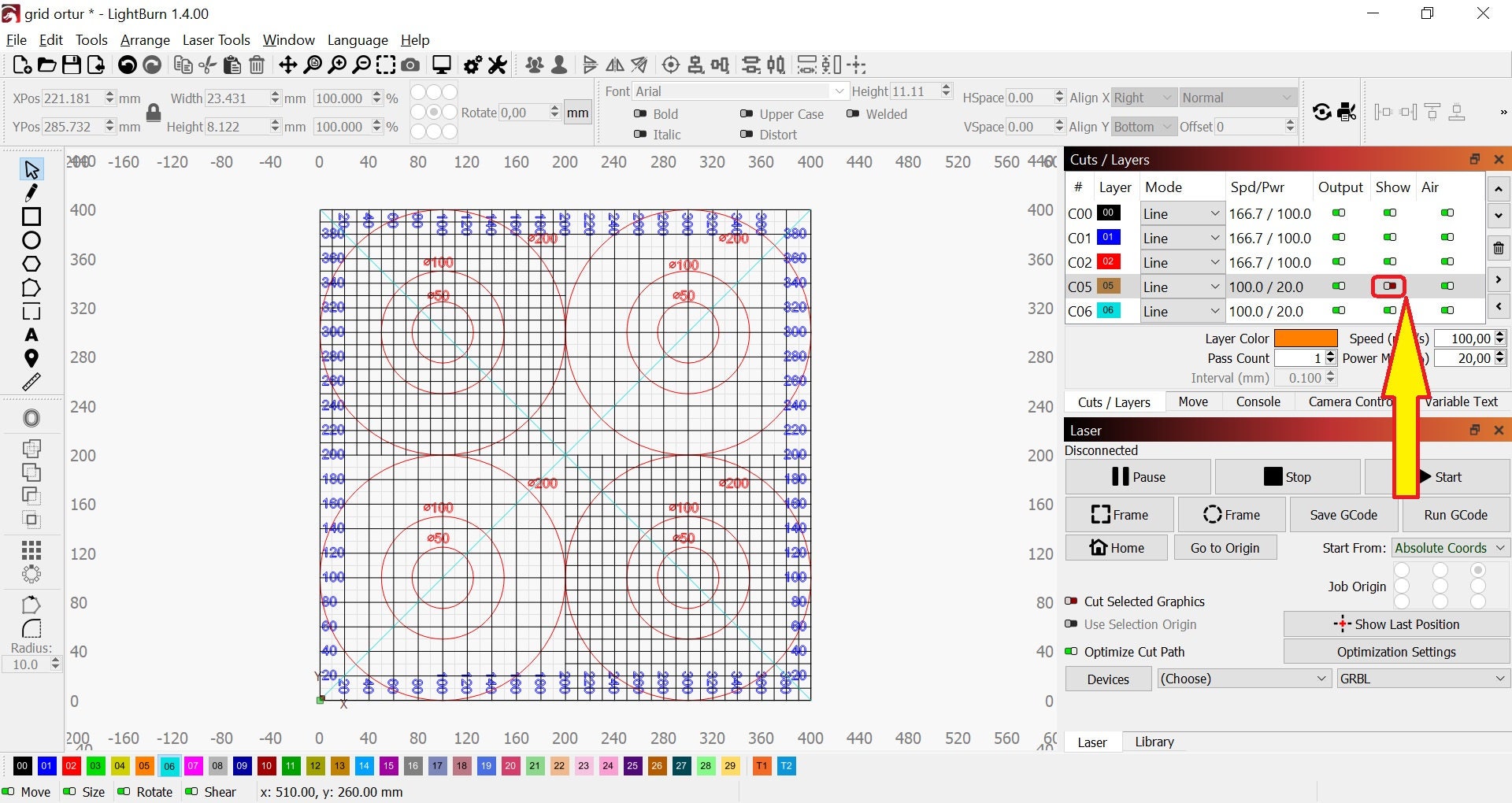Screen dimensions: 1512x803
Task: Open the Laser Tools menu
Action: 216,40
